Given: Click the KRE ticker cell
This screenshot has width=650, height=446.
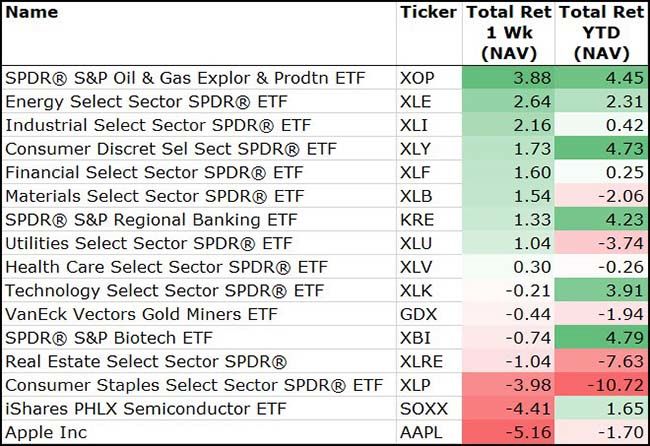Looking at the screenshot, I should click(x=418, y=219).
